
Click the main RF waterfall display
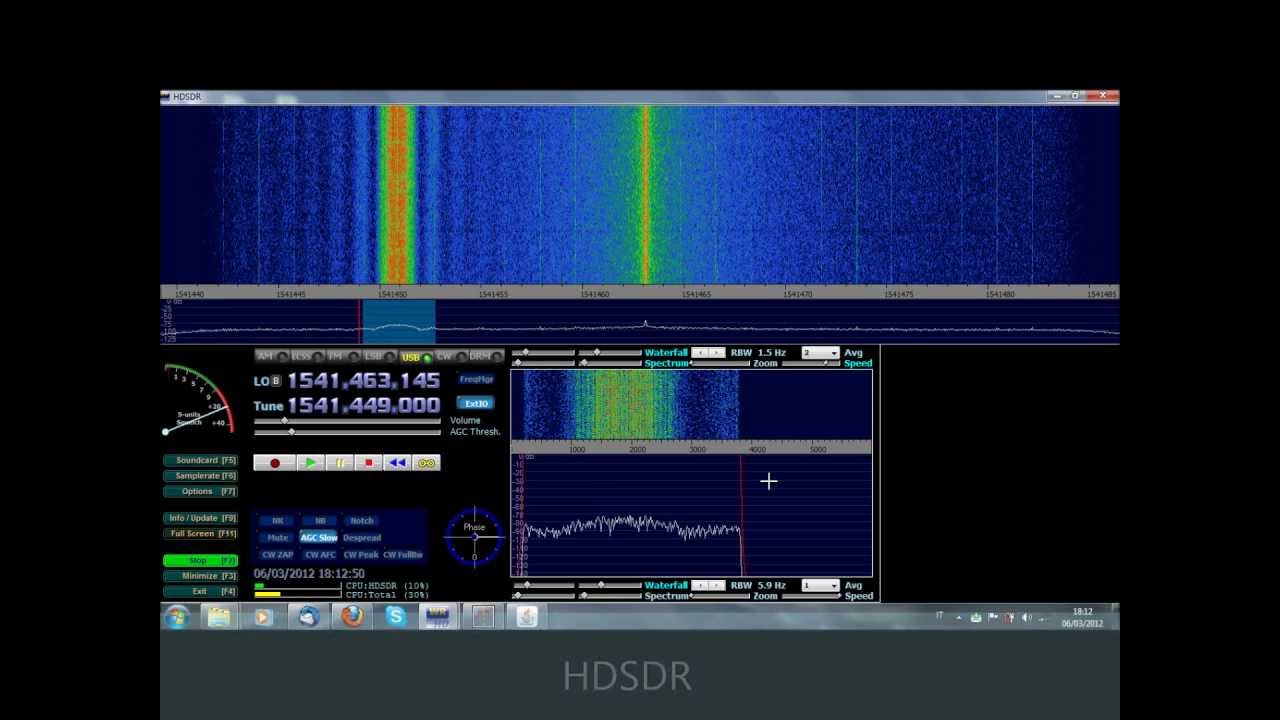coord(640,195)
